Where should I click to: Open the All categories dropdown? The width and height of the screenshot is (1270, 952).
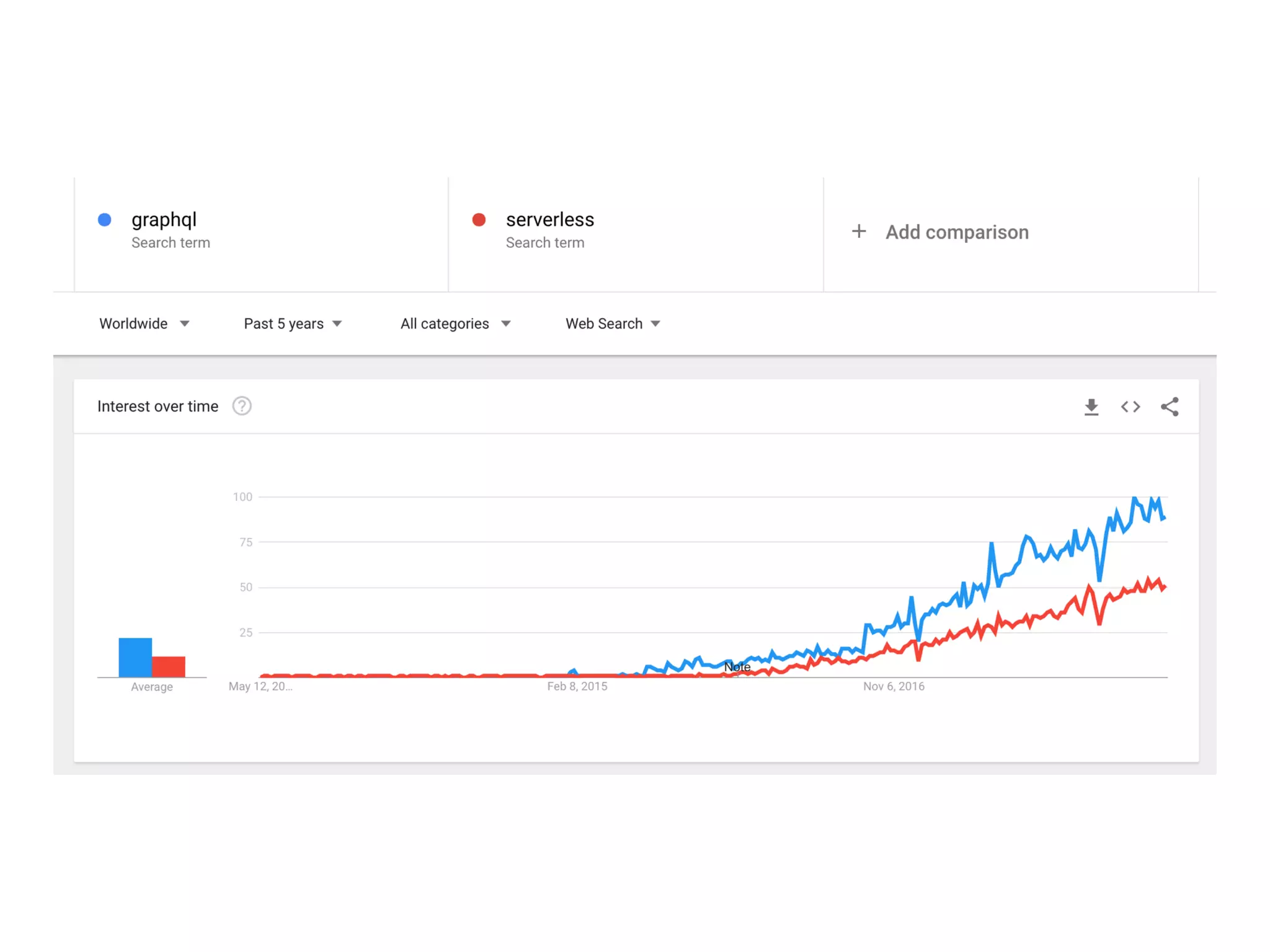tap(455, 324)
